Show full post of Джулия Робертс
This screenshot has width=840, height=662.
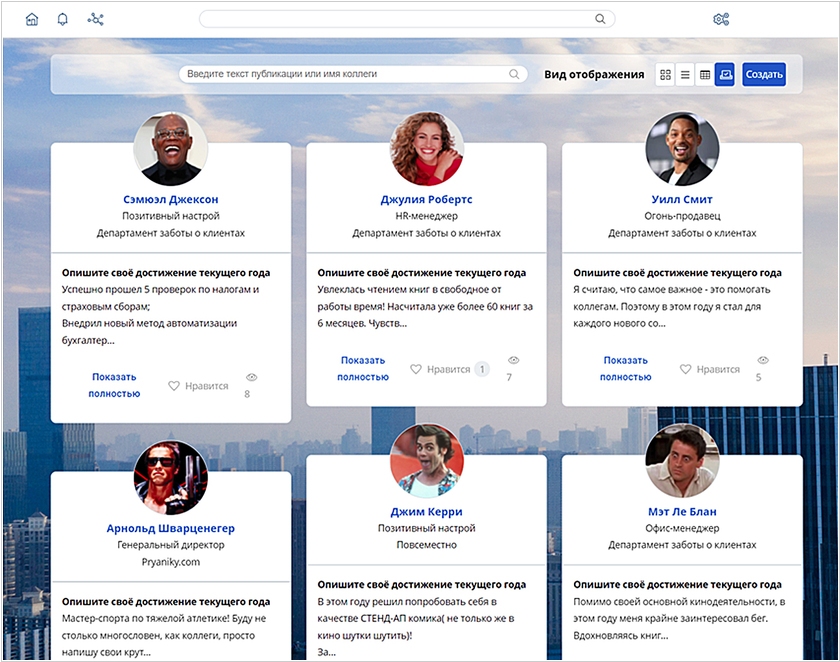(363, 368)
